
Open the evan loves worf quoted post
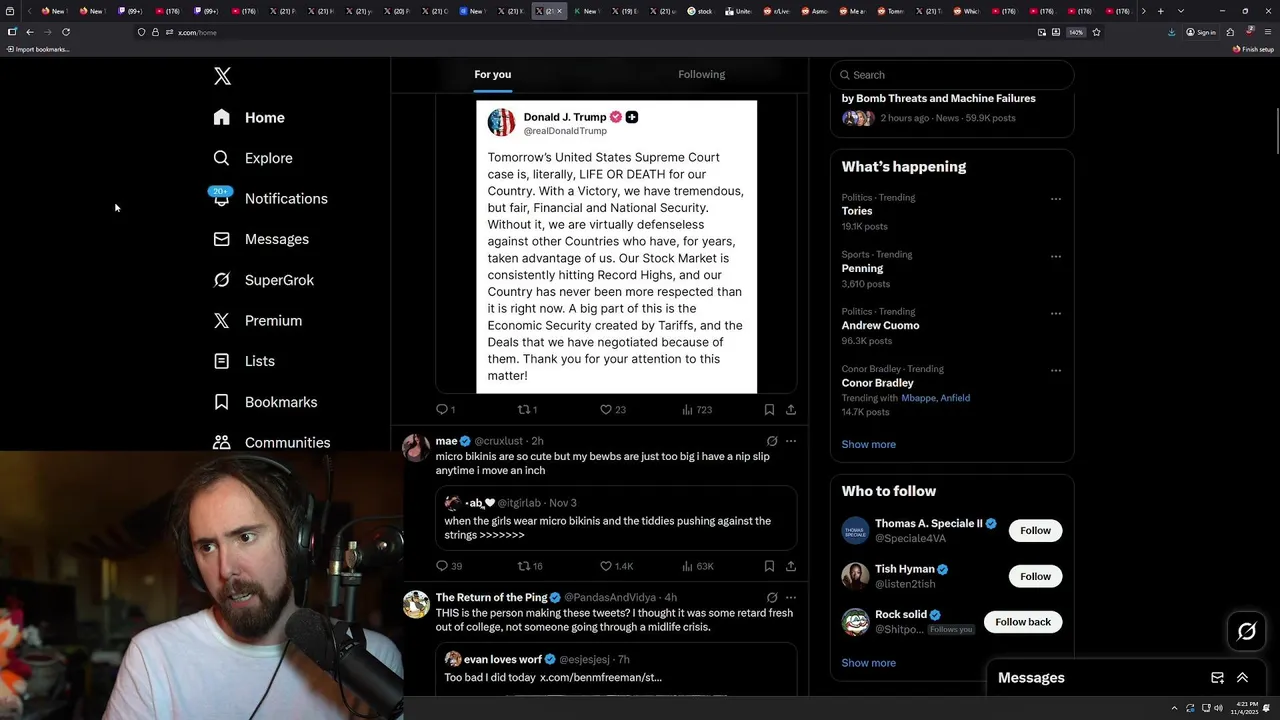coord(616,670)
